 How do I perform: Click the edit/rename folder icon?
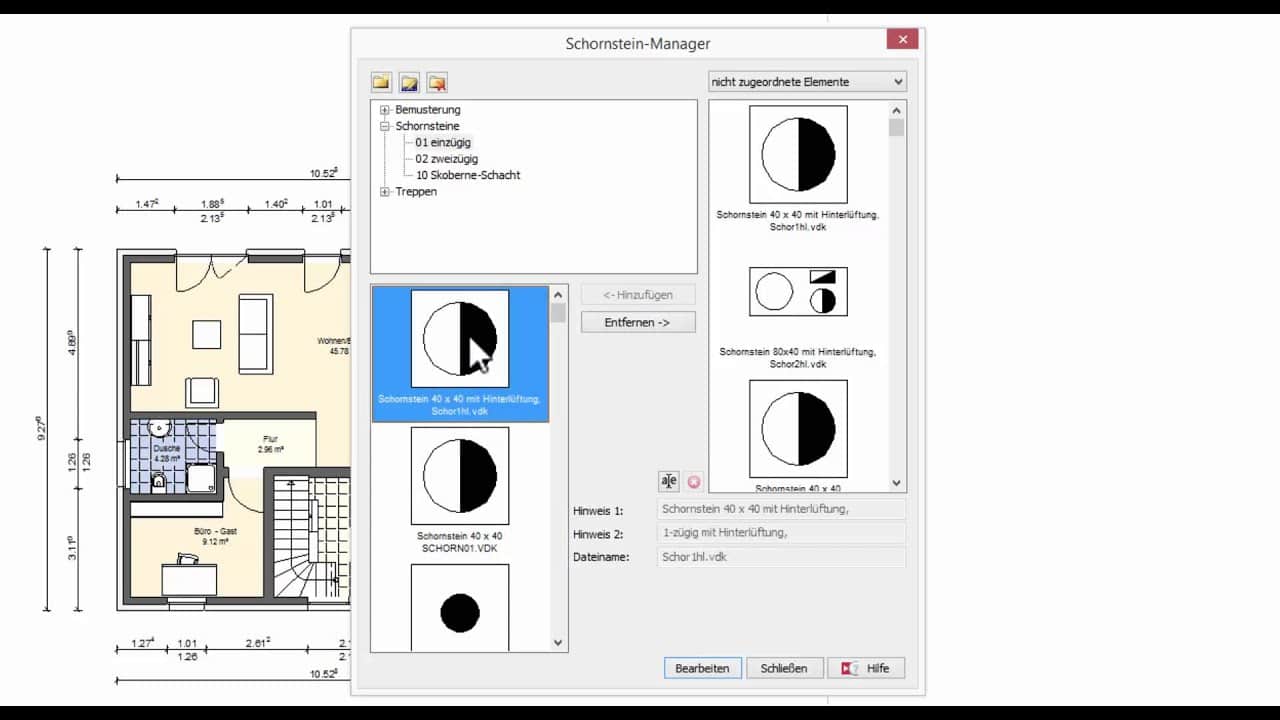pos(409,82)
